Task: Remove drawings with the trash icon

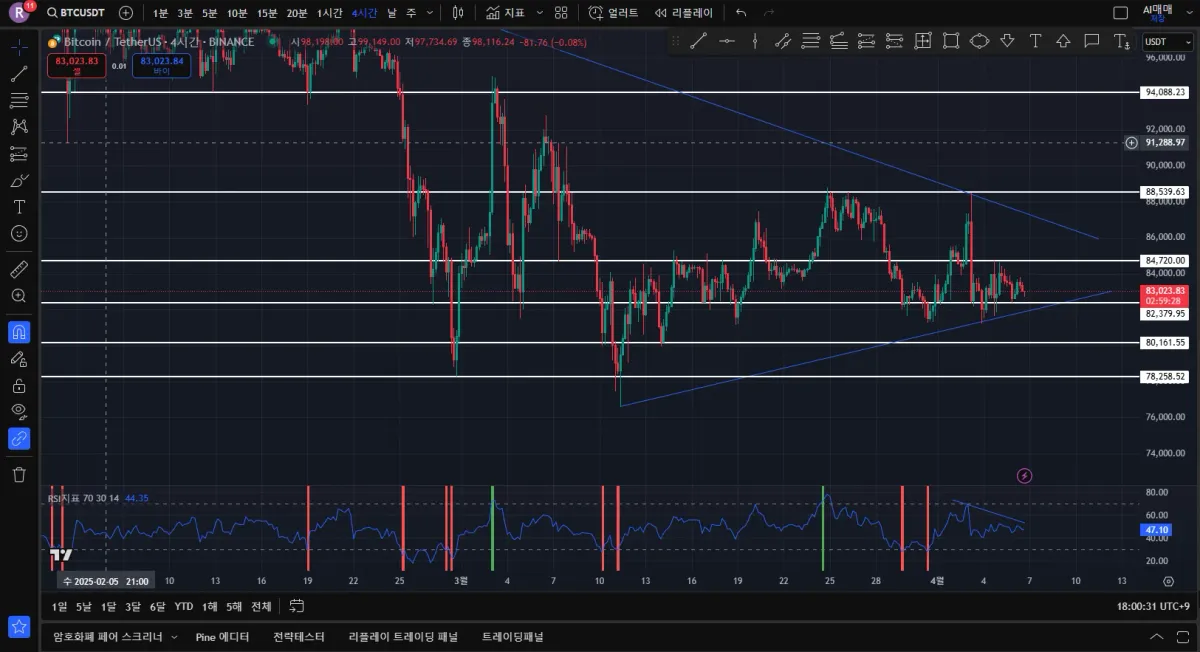Action: [19, 474]
